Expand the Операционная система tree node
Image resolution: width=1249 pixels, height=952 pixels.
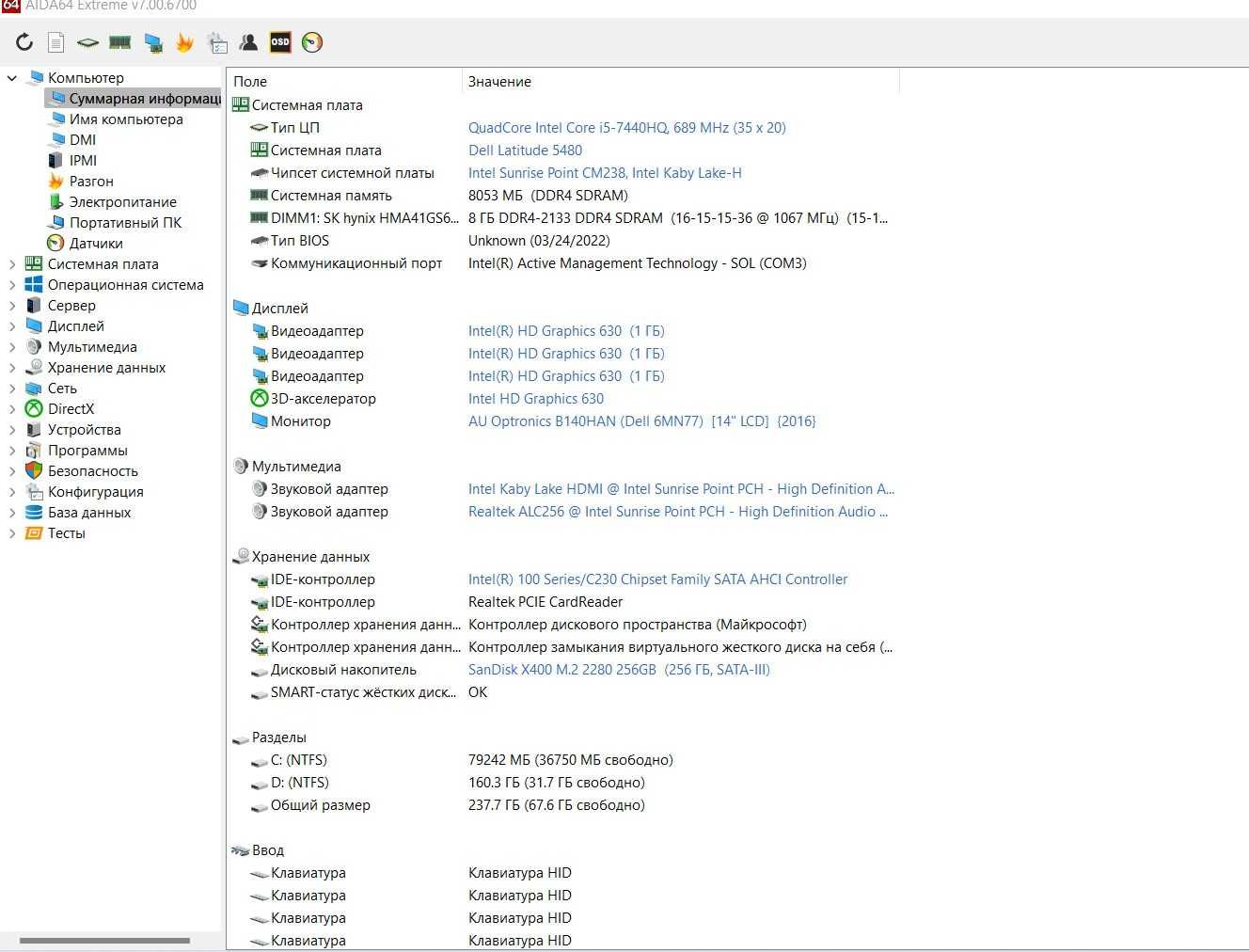click(x=12, y=285)
